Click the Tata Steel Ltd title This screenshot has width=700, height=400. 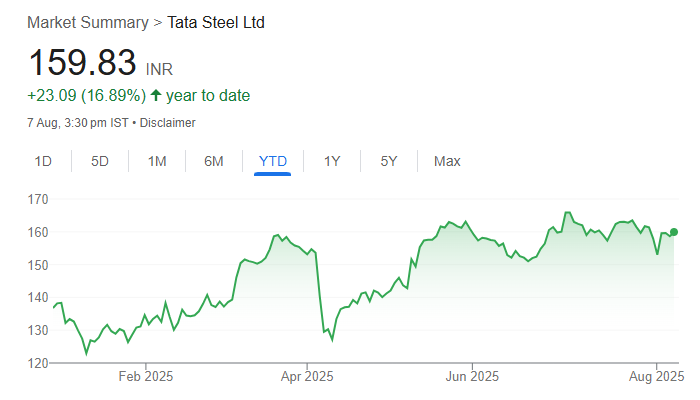click(x=216, y=22)
